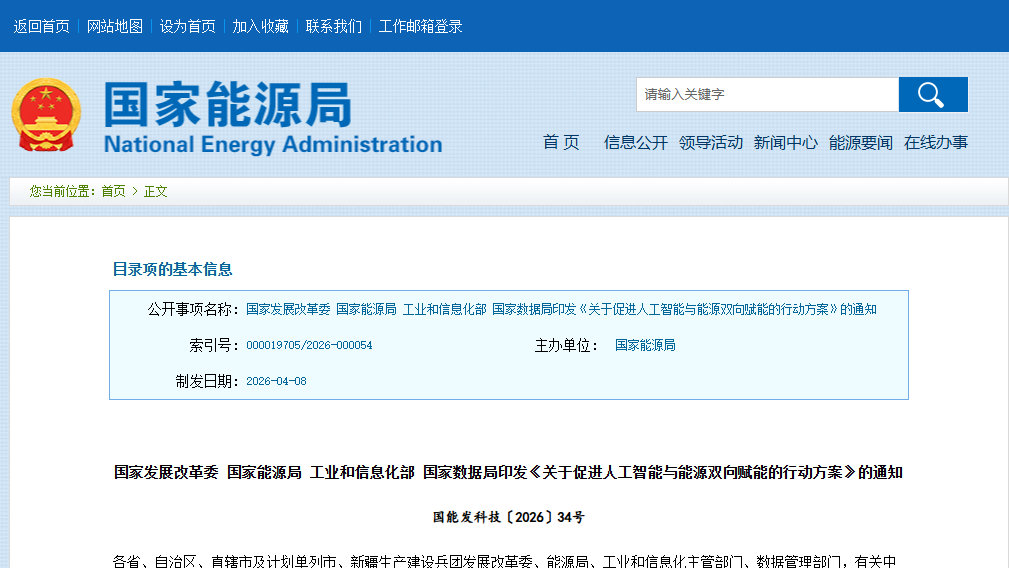Open 新闻中心 navigation item

(x=785, y=142)
